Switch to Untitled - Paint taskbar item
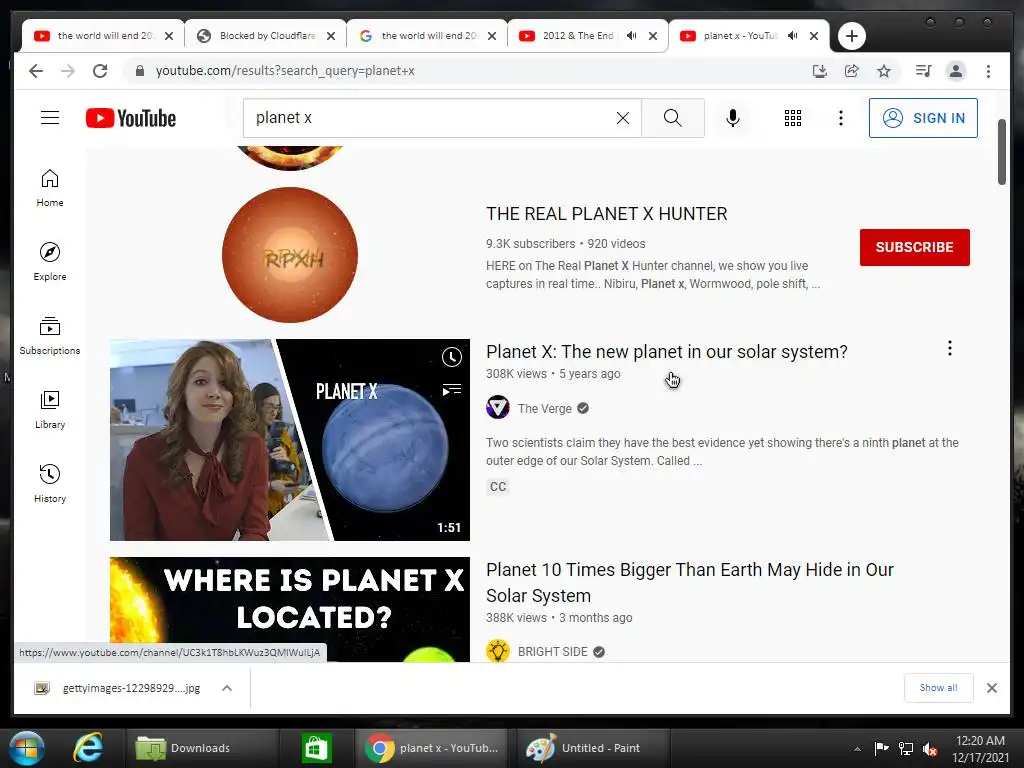Viewport: 1024px width, 768px height. click(x=591, y=748)
